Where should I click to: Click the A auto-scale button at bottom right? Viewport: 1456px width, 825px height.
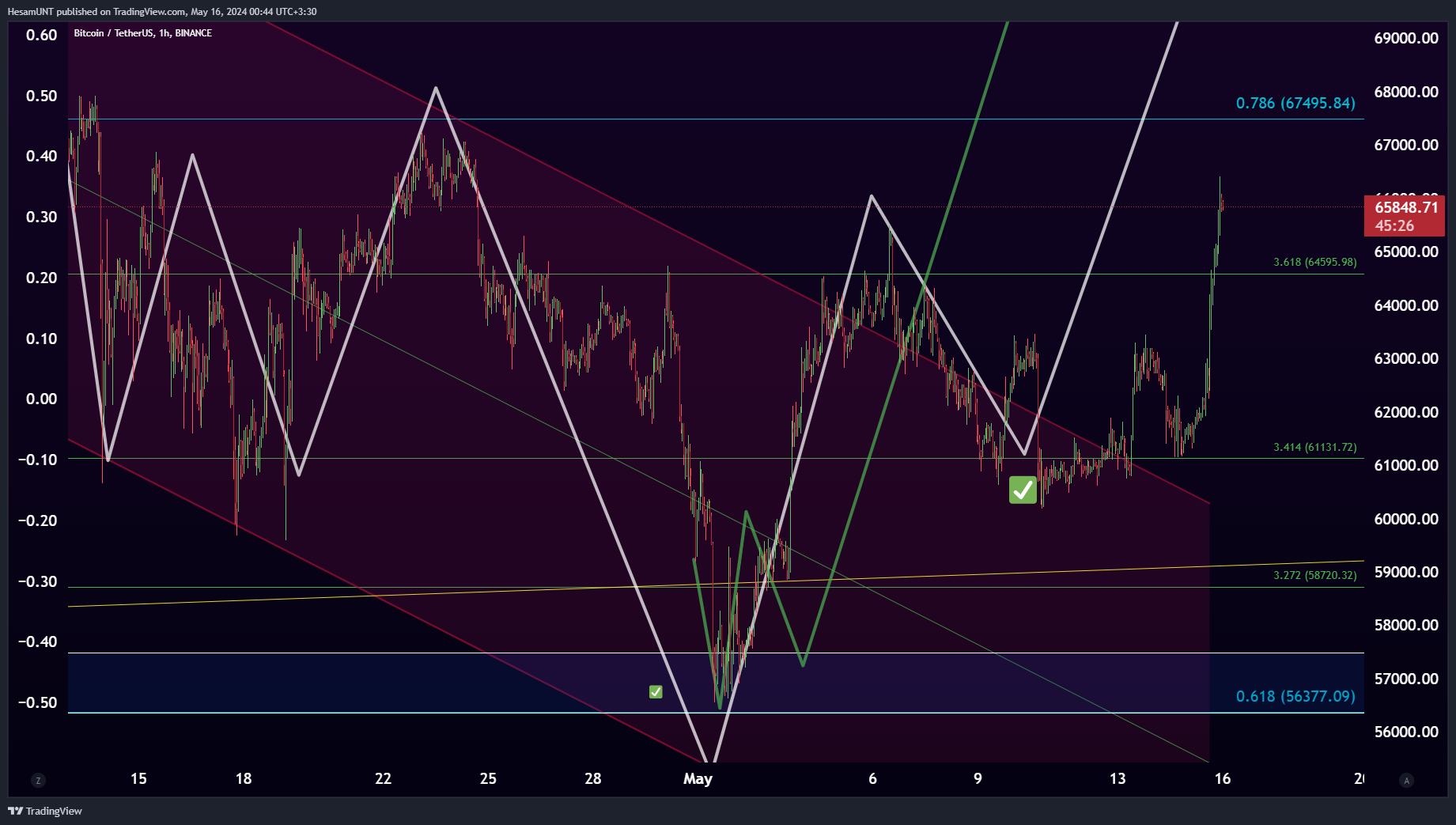click(1406, 781)
